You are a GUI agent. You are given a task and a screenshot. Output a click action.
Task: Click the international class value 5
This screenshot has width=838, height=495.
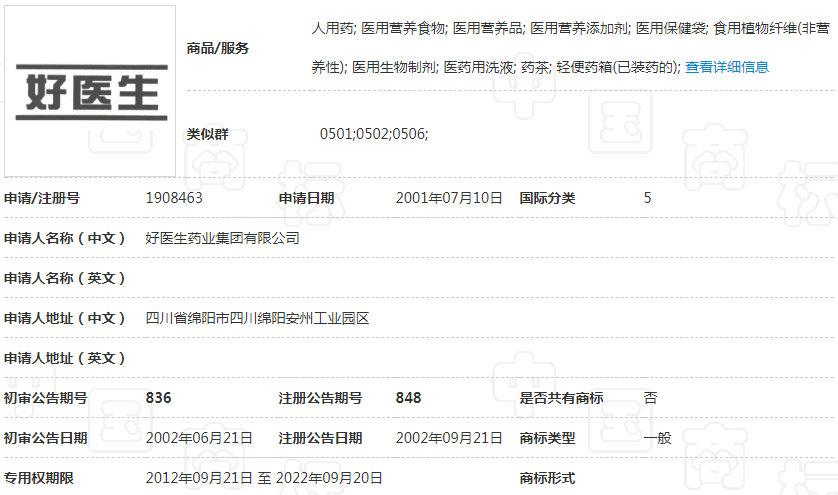[x=648, y=198]
